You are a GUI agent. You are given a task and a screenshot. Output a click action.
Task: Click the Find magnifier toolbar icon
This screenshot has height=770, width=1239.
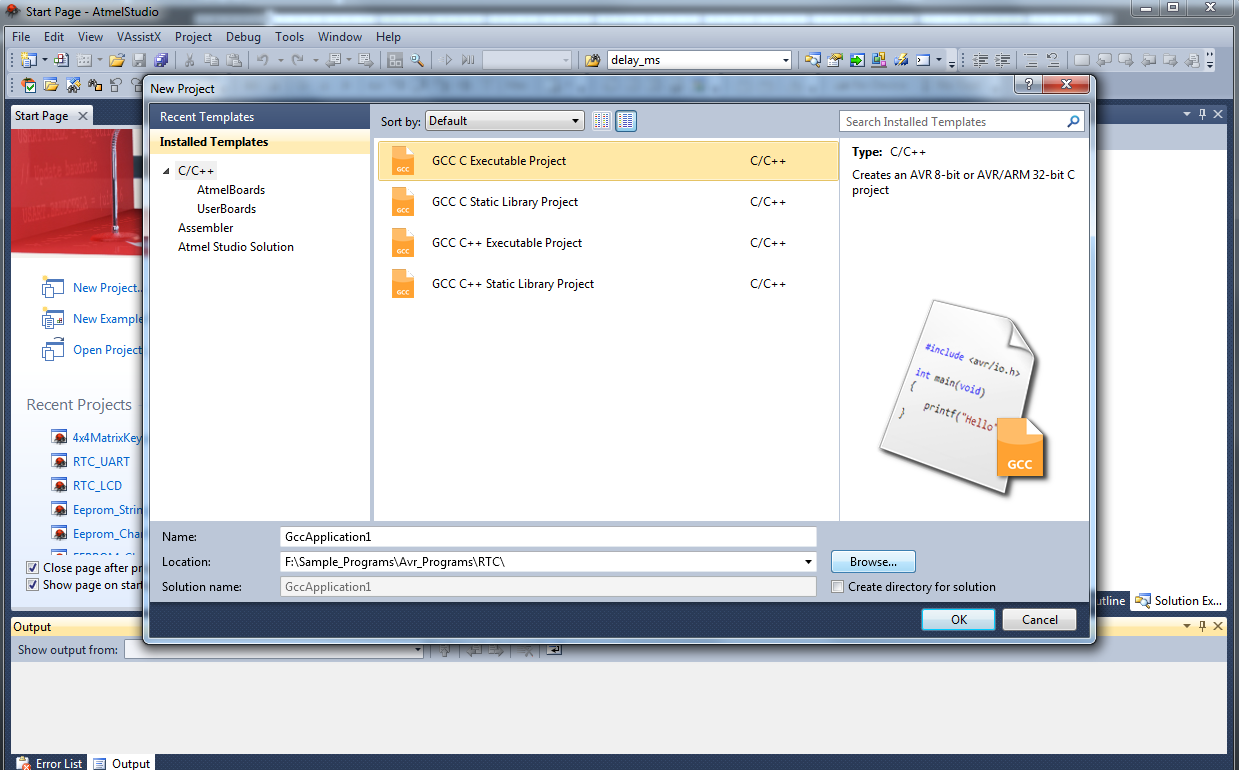(416, 60)
